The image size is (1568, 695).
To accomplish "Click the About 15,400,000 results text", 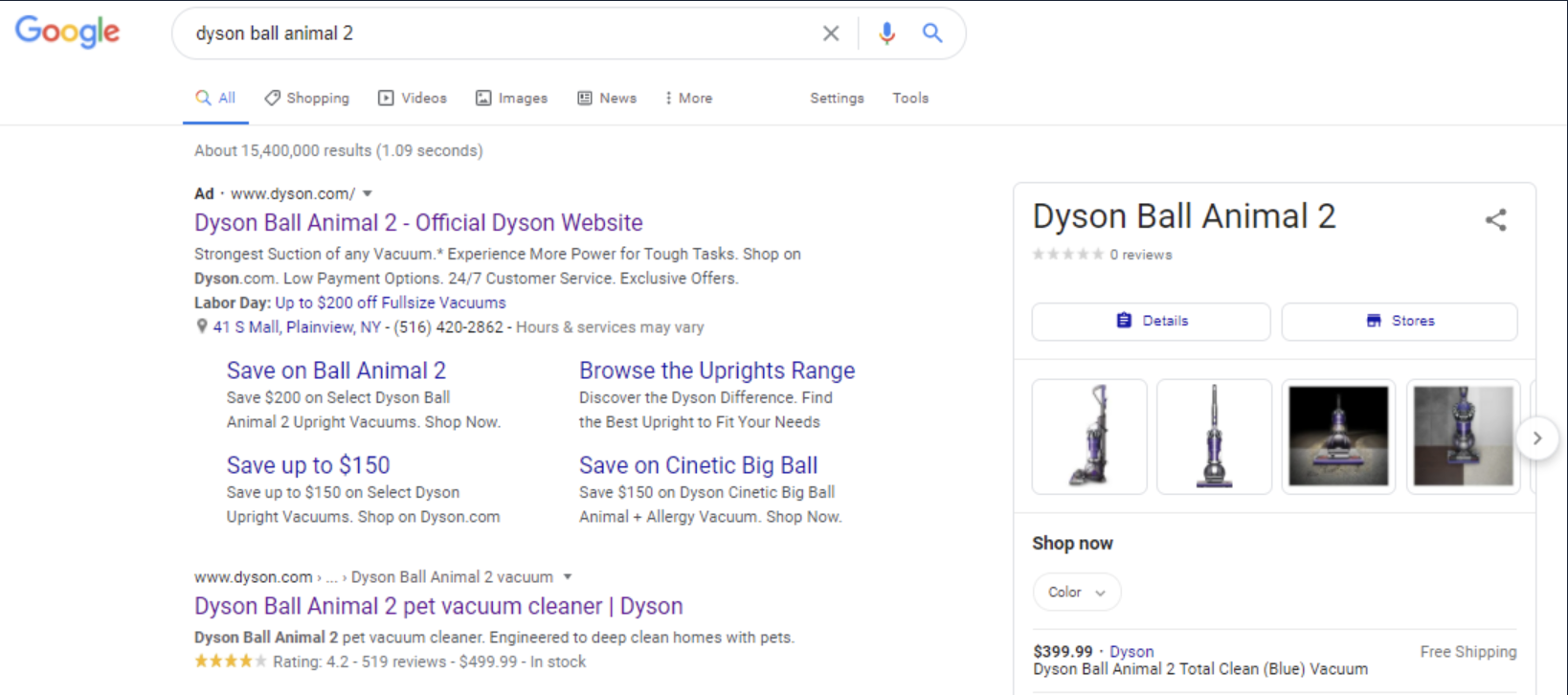I will 339,150.
